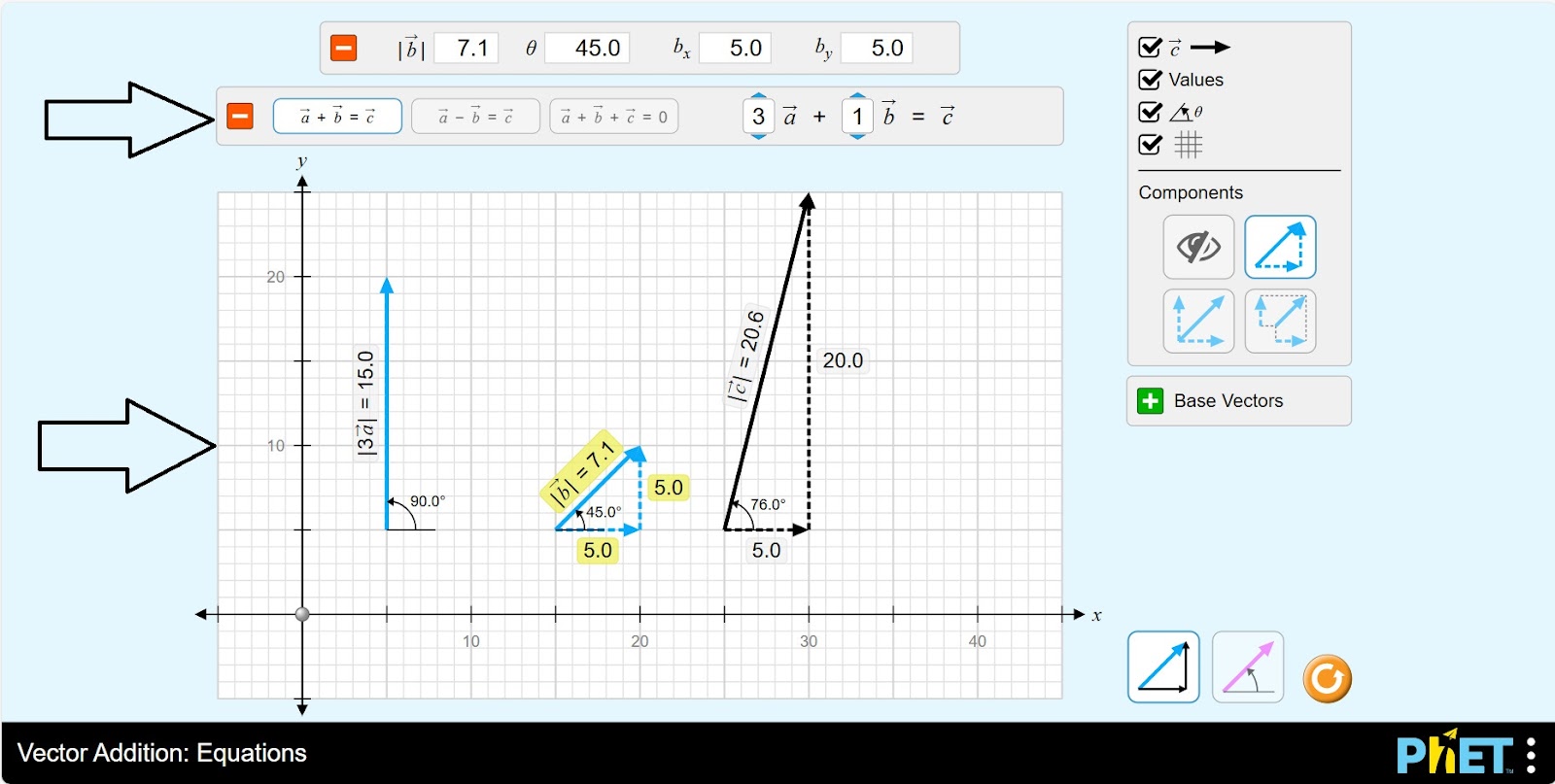
Task: Disable the grid checkbox
Action: [1150, 145]
